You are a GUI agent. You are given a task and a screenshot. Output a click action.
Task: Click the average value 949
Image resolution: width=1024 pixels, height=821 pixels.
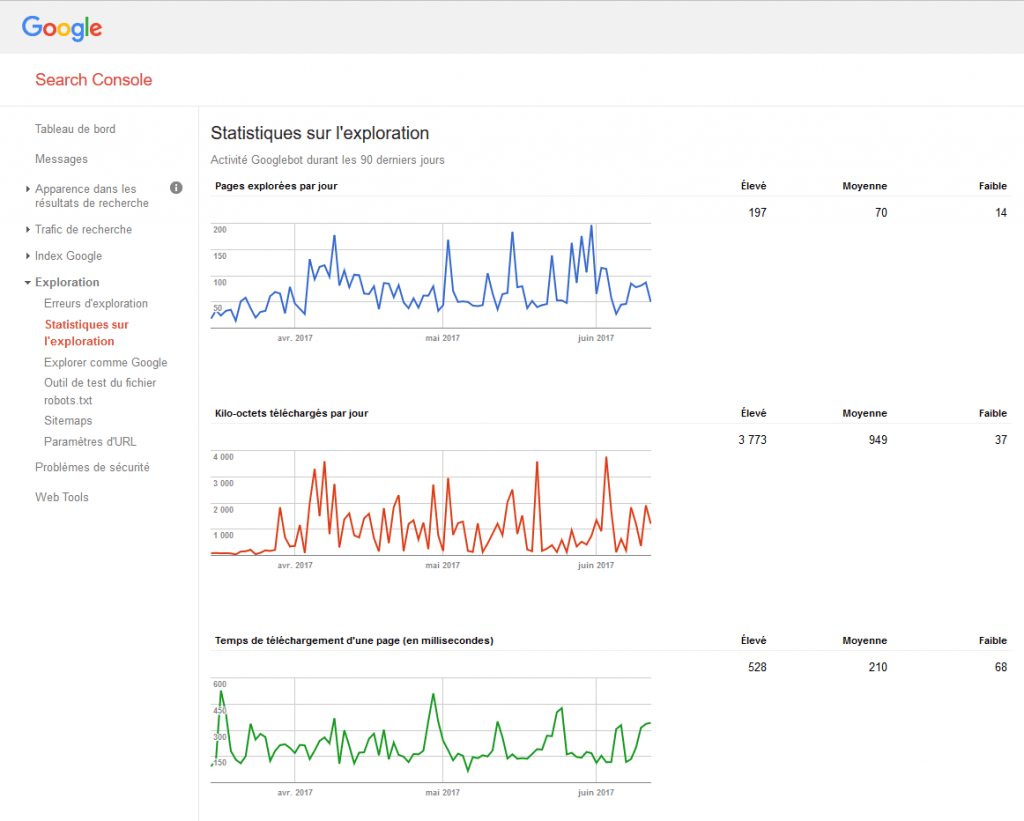(878, 440)
